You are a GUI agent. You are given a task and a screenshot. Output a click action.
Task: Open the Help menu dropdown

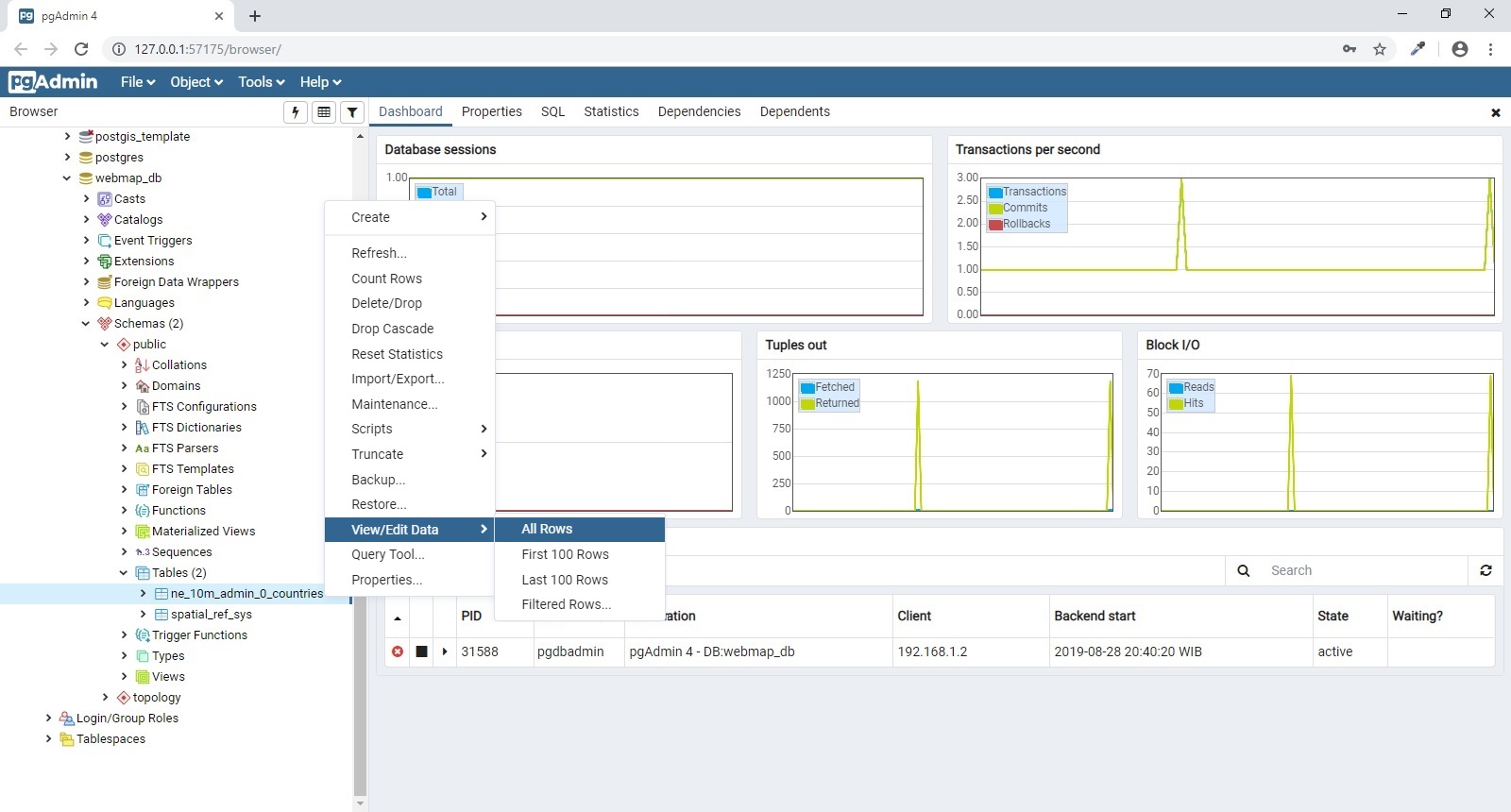point(321,82)
